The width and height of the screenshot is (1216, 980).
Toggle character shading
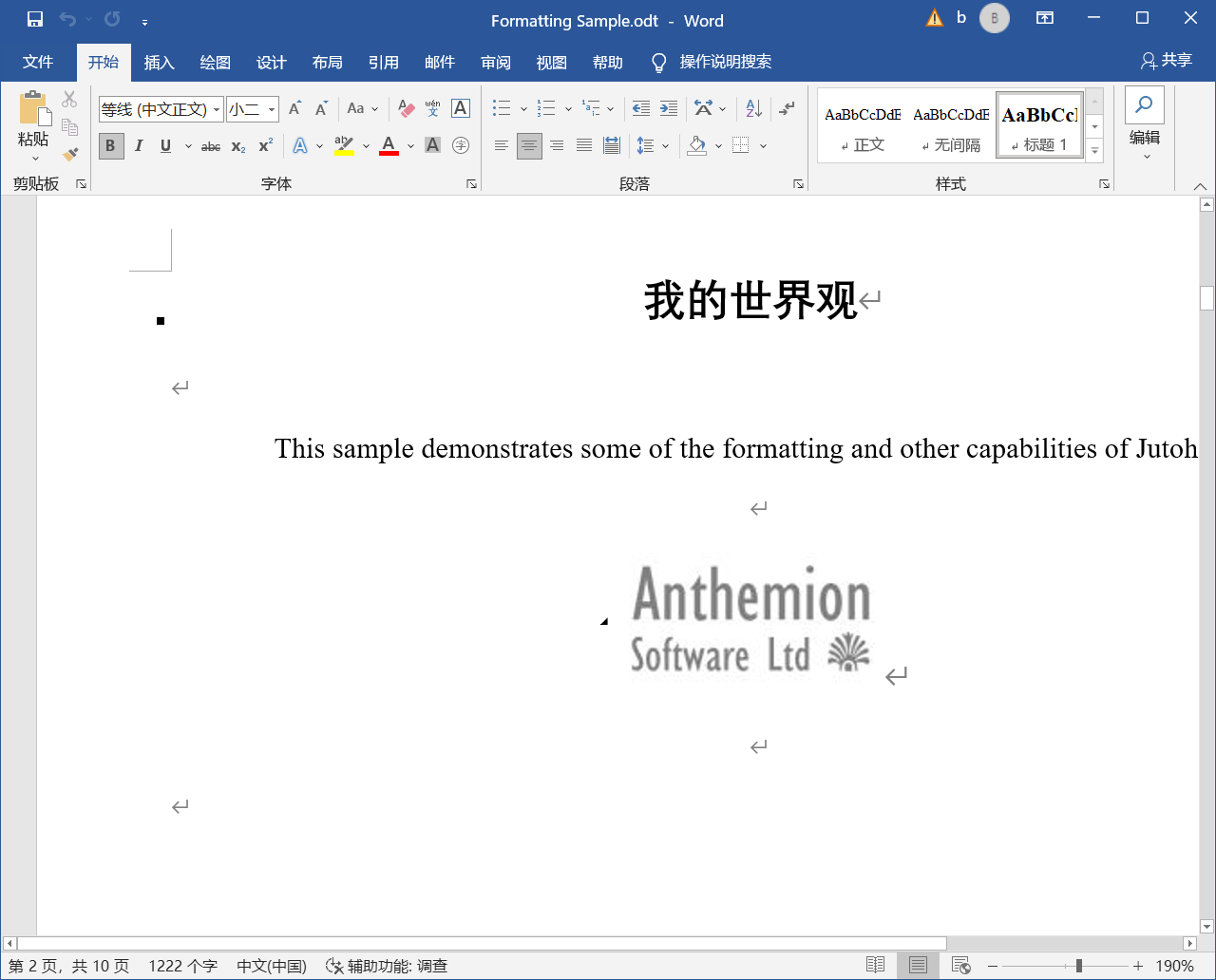(433, 145)
